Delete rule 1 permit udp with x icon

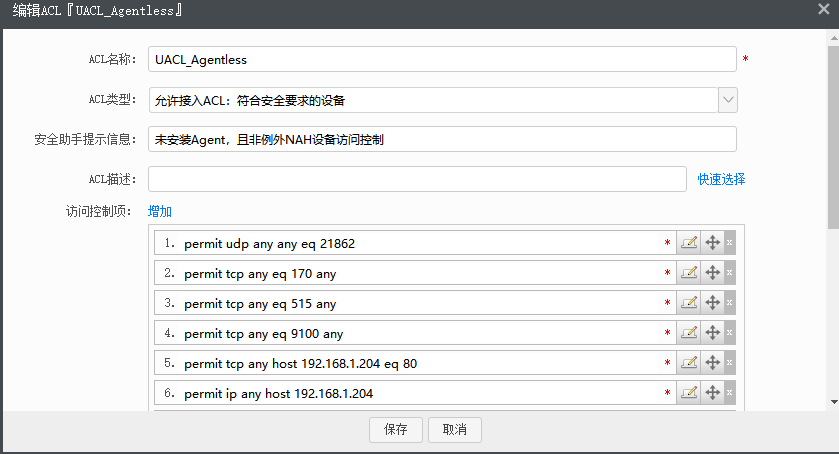point(730,243)
